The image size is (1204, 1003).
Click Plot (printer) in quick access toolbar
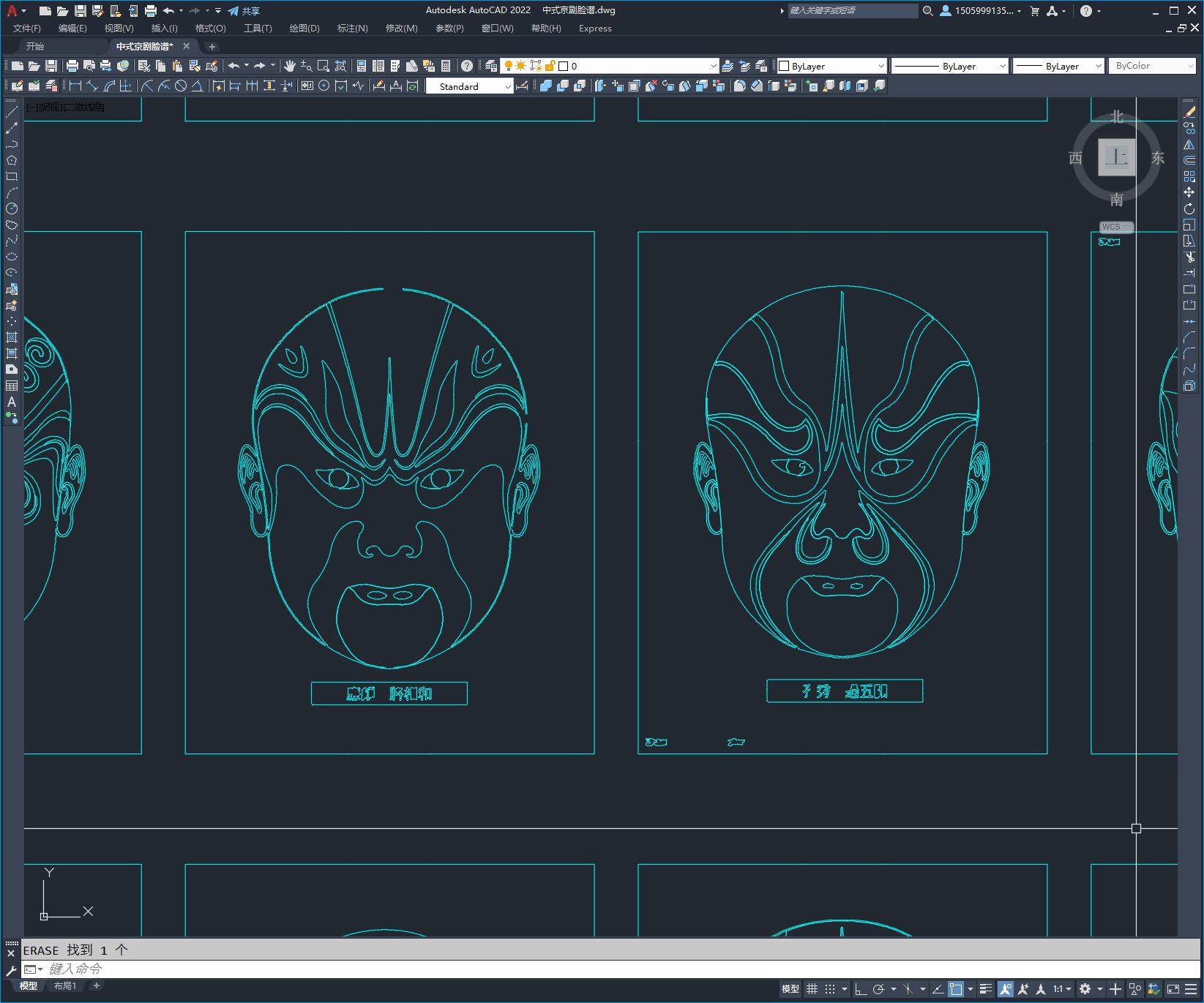(x=151, y=10)
